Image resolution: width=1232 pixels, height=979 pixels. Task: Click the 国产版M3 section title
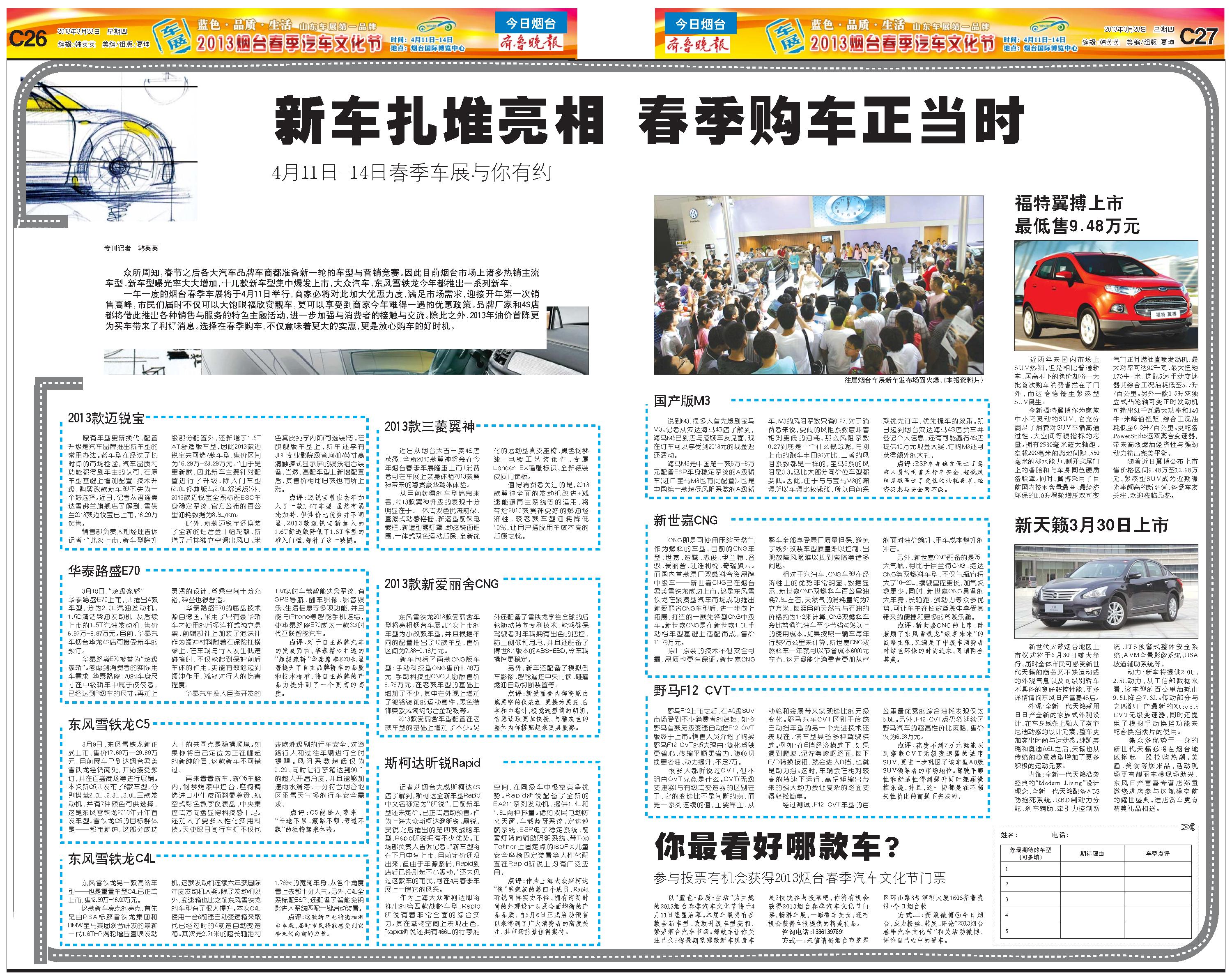coord(682,401)
